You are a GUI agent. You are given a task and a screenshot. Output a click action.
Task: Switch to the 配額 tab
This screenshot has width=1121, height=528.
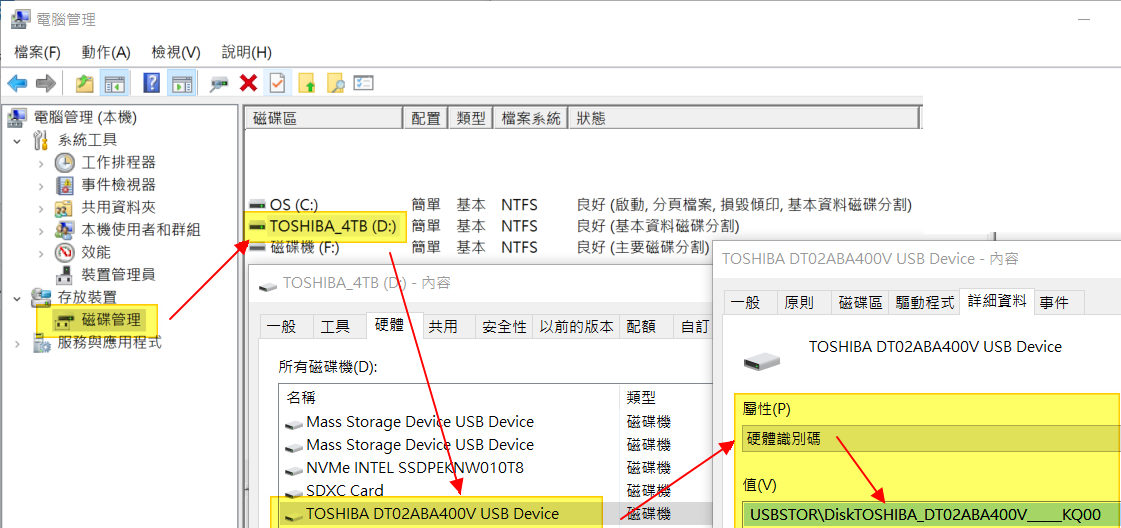click(x=646, y=326)
